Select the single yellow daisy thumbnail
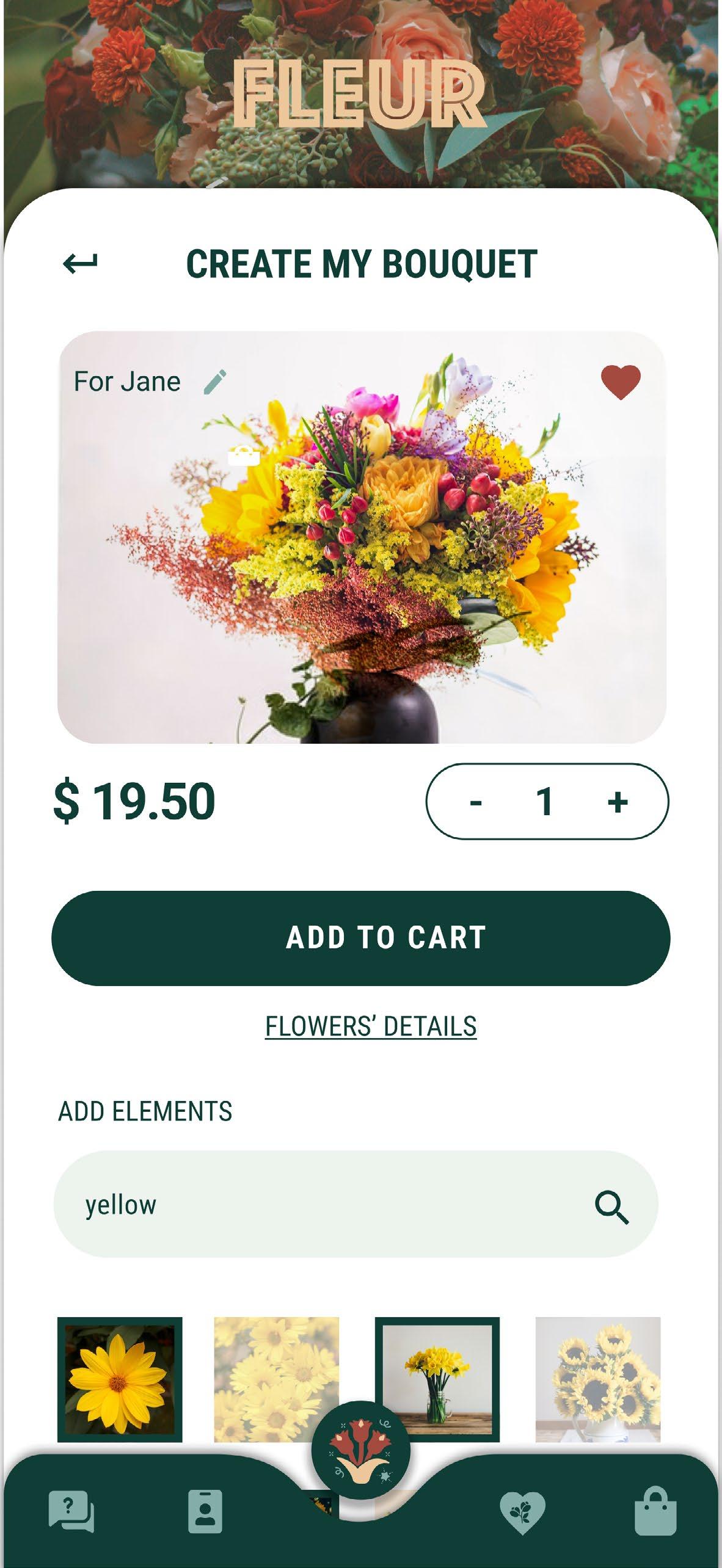 point(120,1379)
